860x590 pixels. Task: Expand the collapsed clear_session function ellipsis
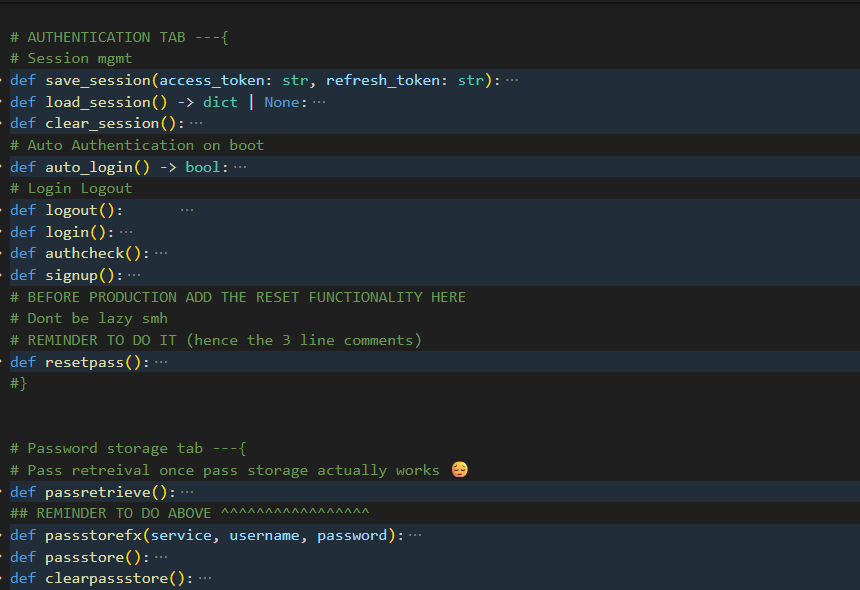(196, 123)
